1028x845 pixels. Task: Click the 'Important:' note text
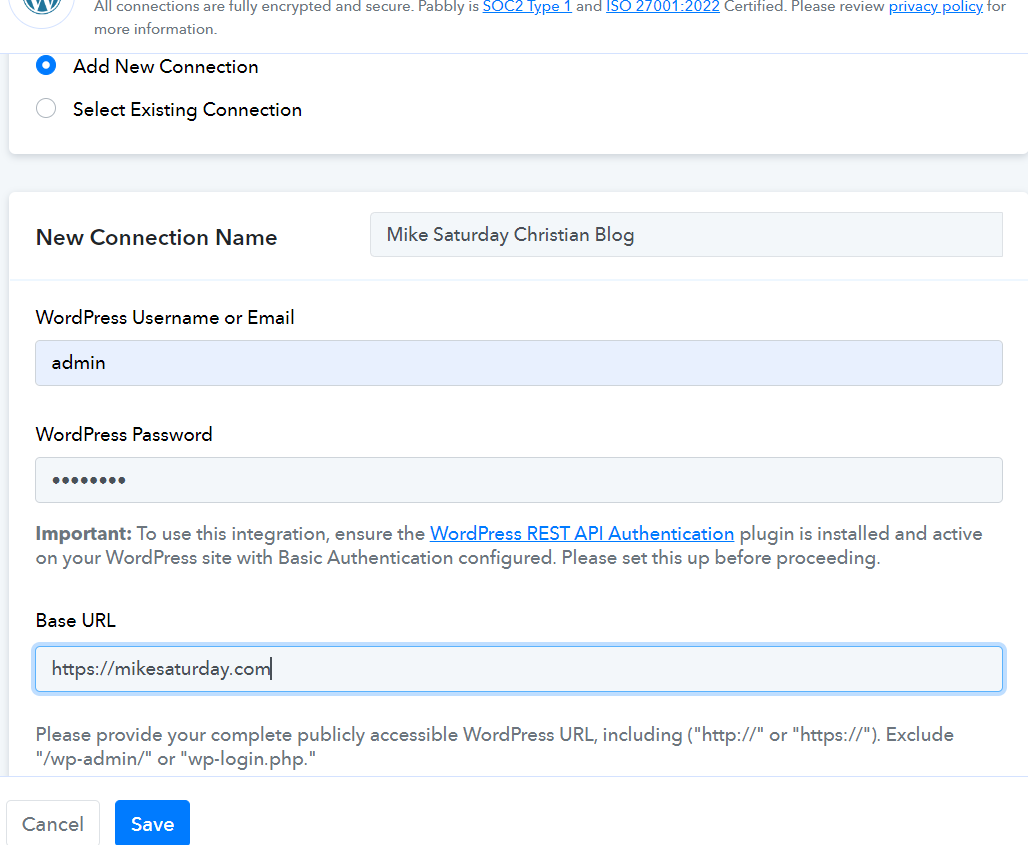[84, 534]
